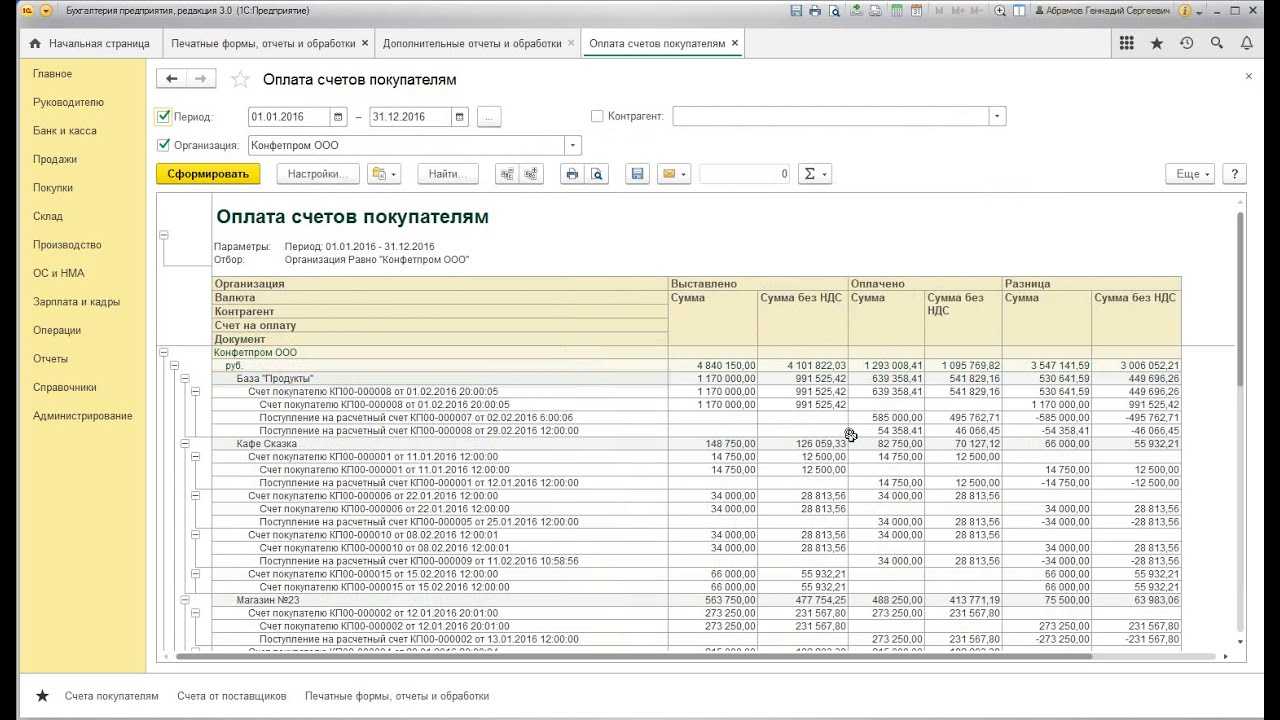Open main menu dropdown in title bar
Image resolution: width=1280 pixels, height=720 pixels.
tap(46, 11)
